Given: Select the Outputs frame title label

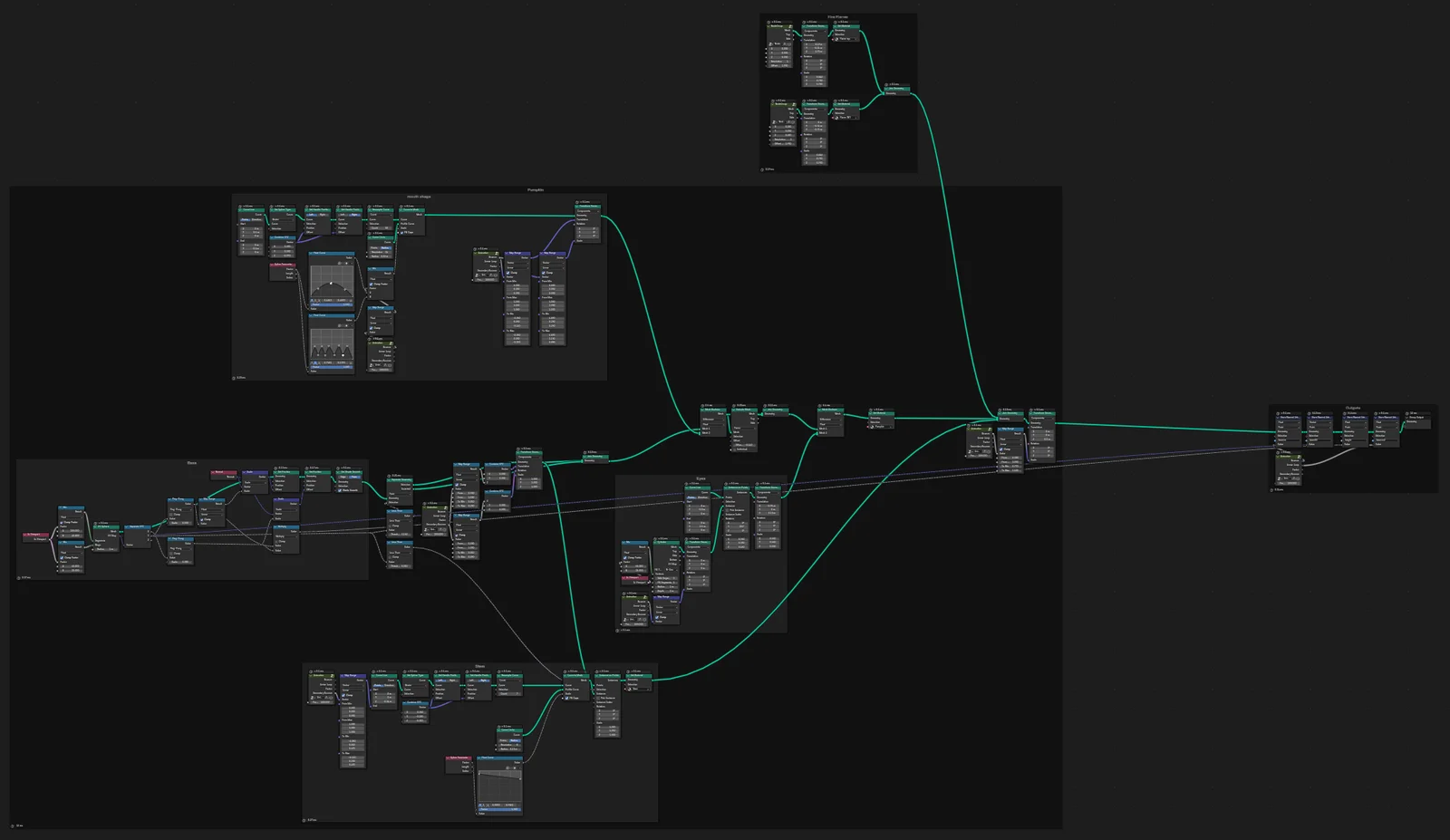Looking at the screenshot, I should tap(1352, 408).
